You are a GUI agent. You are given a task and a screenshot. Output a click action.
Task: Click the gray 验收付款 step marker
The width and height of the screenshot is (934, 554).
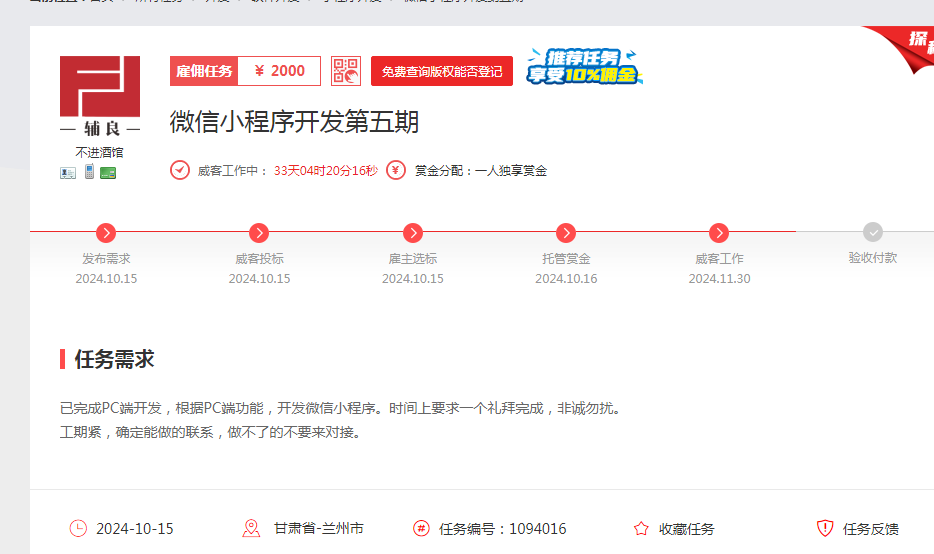point(873,232)
